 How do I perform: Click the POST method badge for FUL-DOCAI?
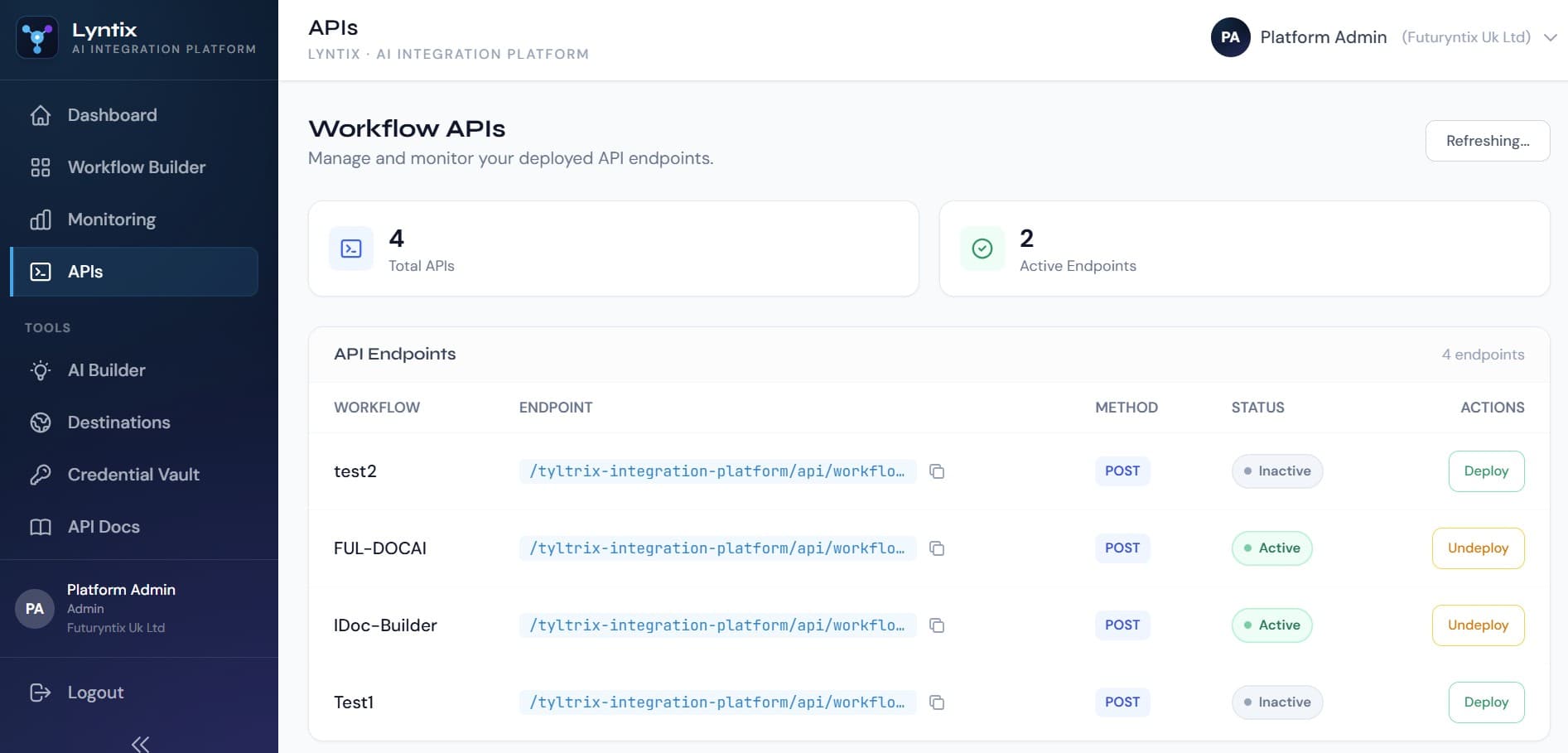point(1122,548)
